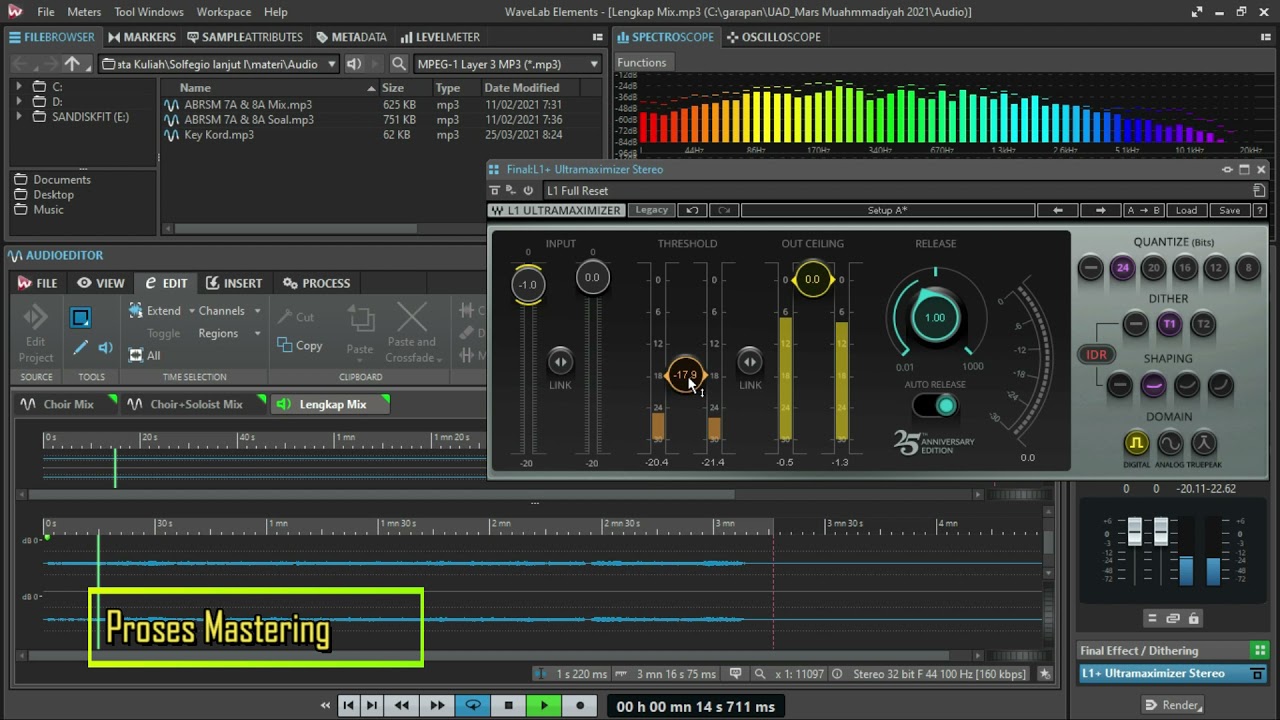This screenshot has height=720, width=1280.
Task: Start recording with the Record button
Action: tap(580, 706)
